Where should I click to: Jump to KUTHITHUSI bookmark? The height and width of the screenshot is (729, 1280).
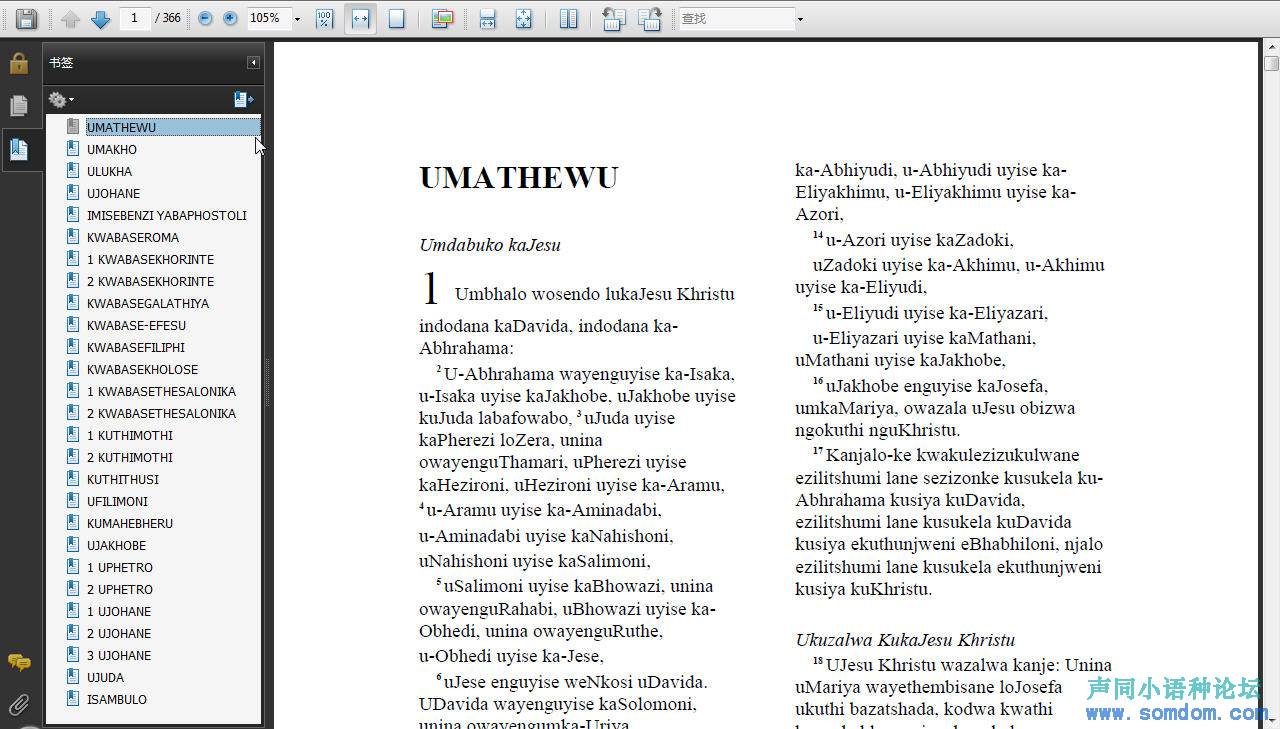point(123,479)
